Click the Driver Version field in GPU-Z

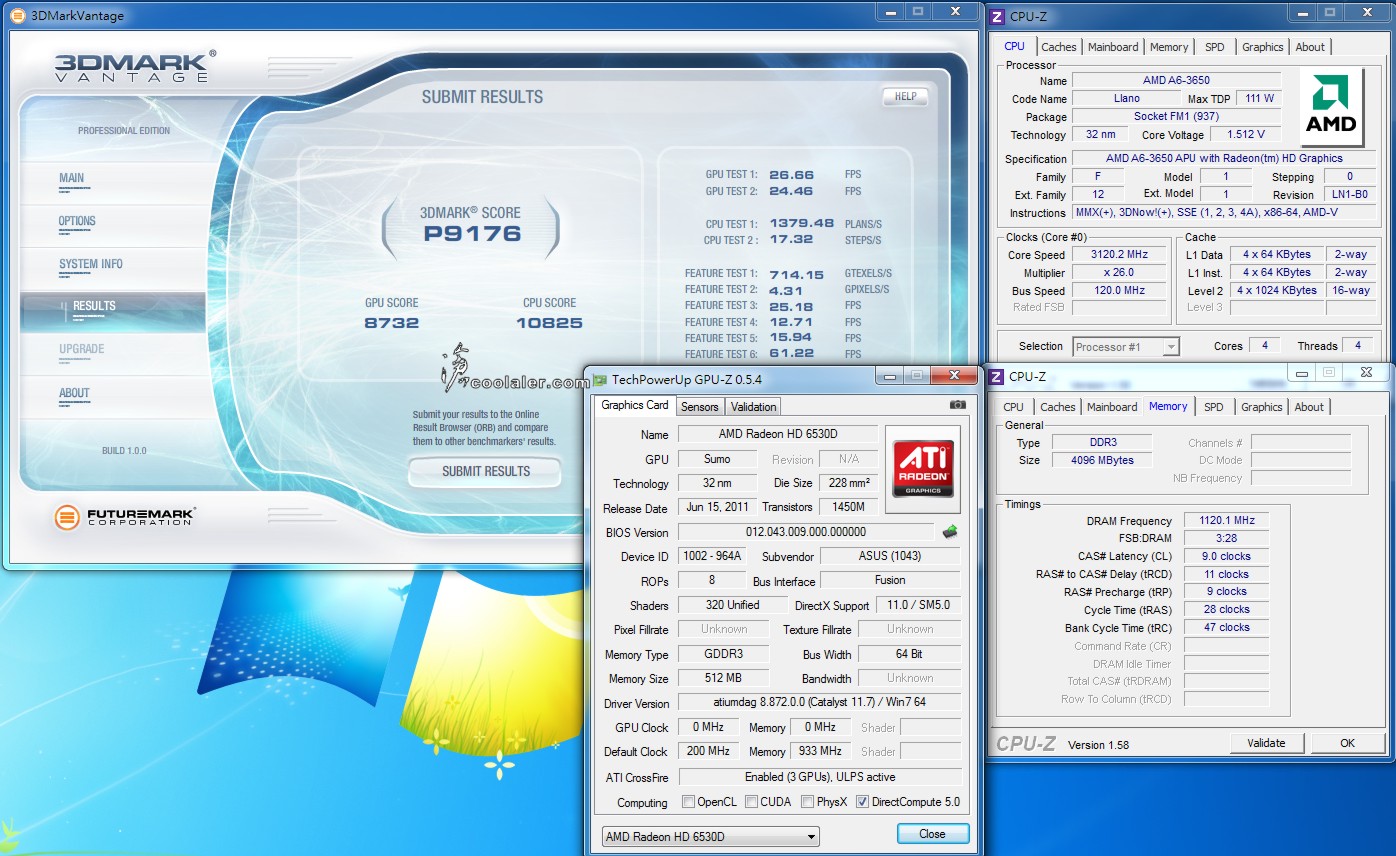point(819,702)
